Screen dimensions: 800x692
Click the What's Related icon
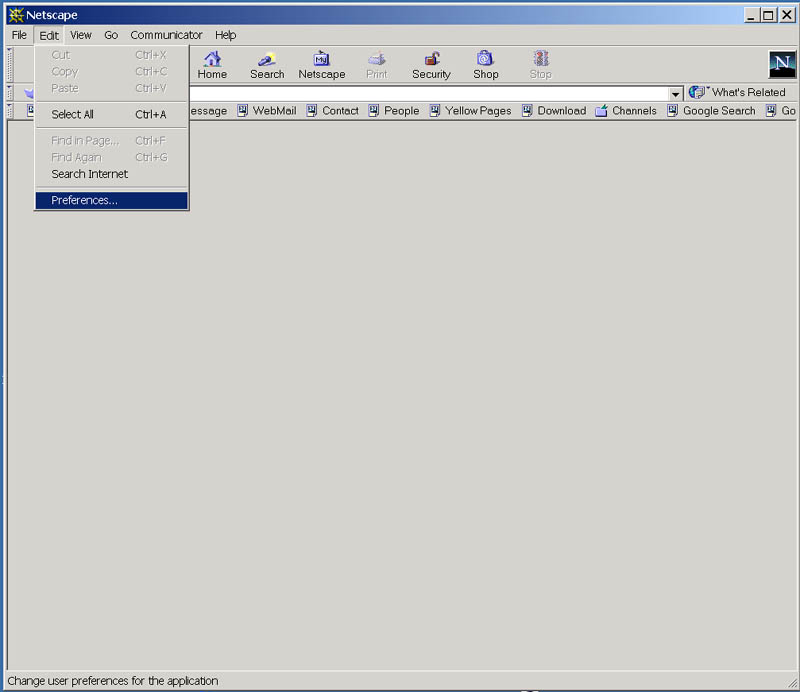(x=698, y=92)
